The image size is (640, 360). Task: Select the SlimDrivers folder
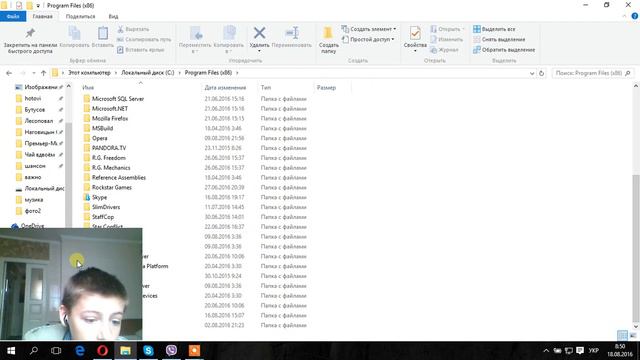coord(106,207)
